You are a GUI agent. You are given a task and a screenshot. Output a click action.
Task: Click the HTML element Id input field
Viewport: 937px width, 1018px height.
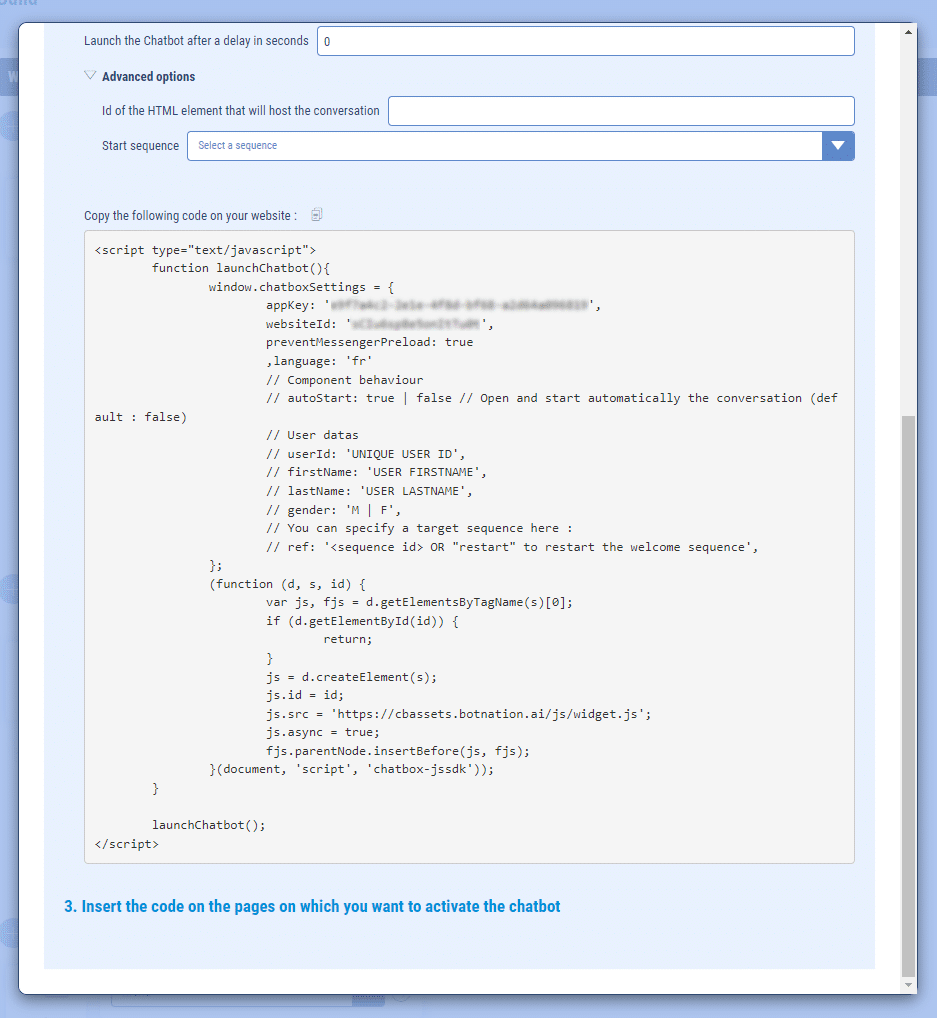point(620,111)
